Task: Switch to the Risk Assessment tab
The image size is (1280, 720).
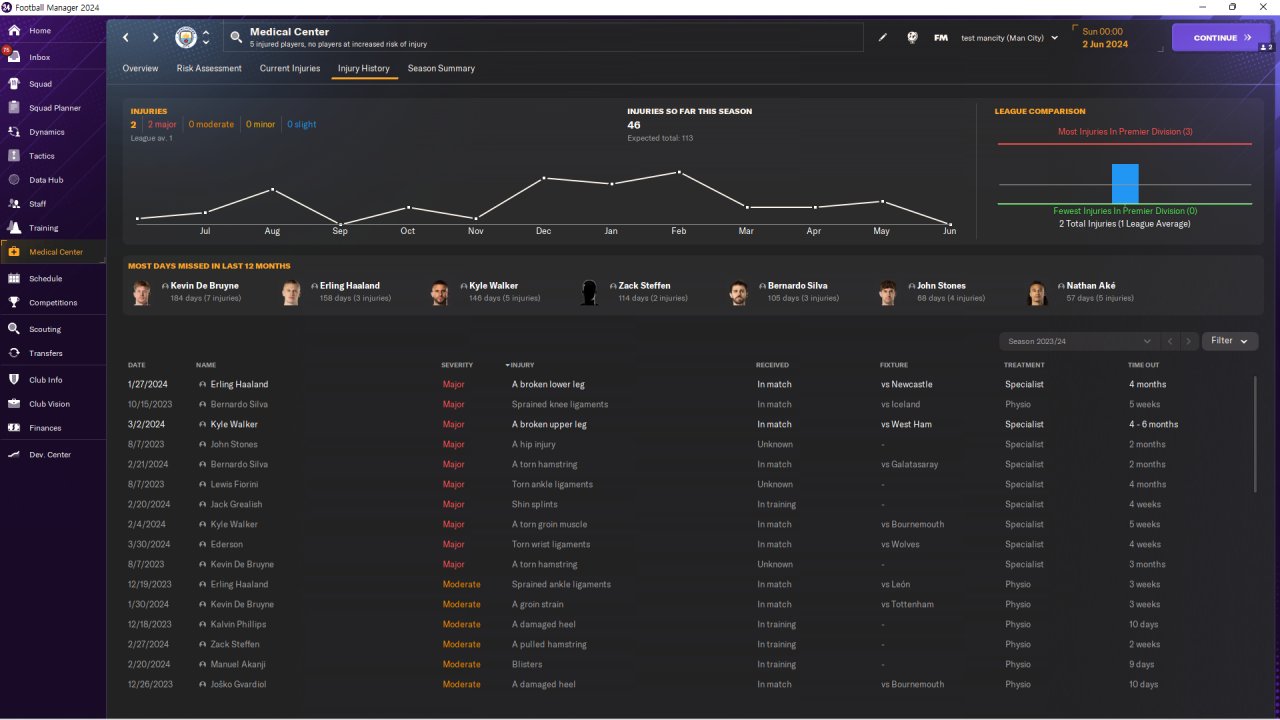Action: click(209, 69)
